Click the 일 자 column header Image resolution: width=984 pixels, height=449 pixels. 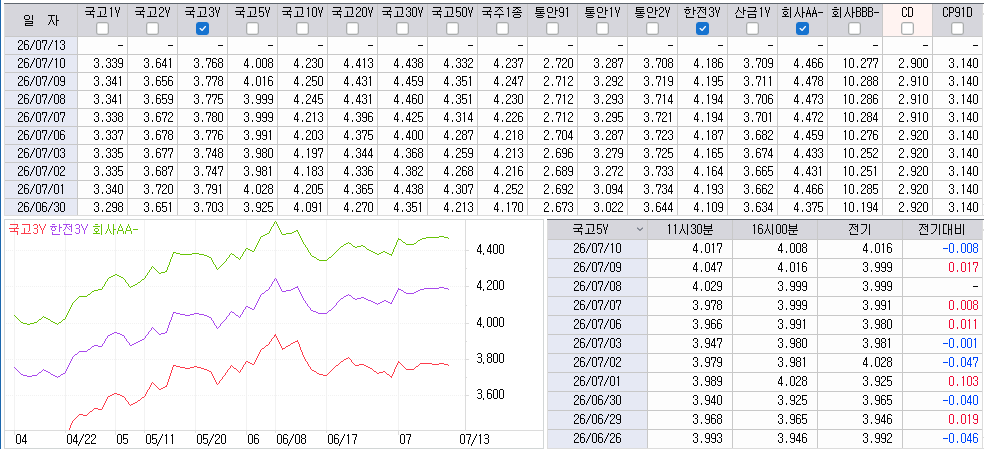pyautogui.click(x=40, y=19)
